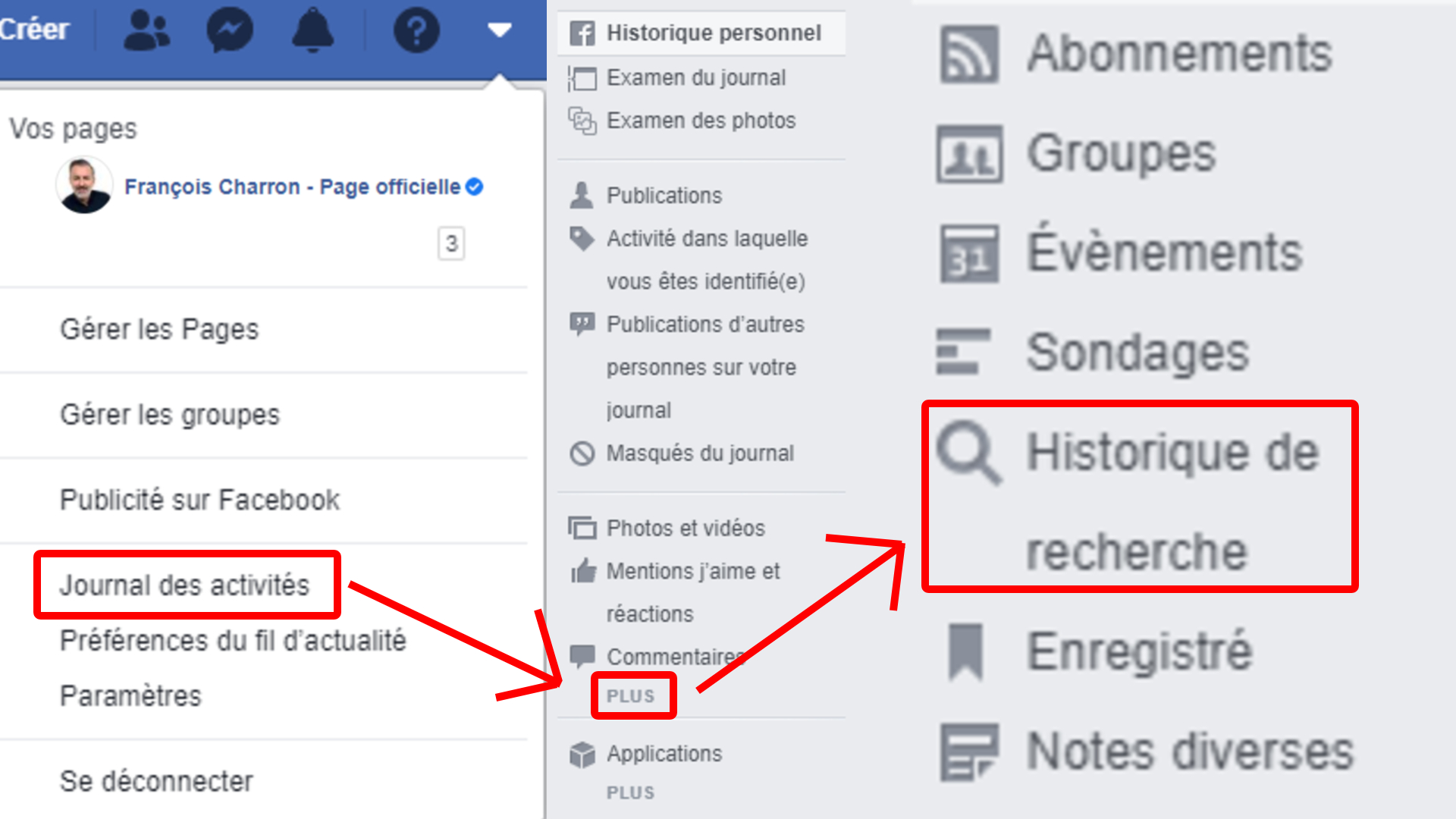Open Paramètres menu entry

pos(130,695)
